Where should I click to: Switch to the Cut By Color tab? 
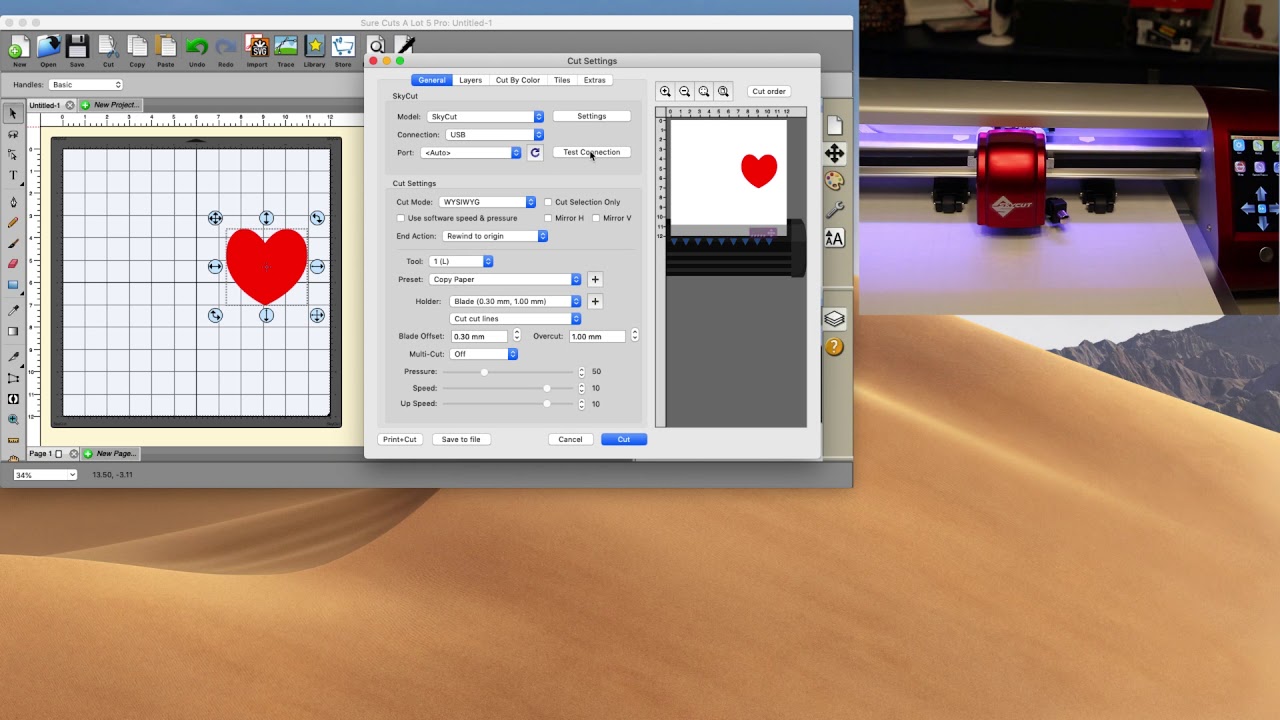tap(518, 80)
